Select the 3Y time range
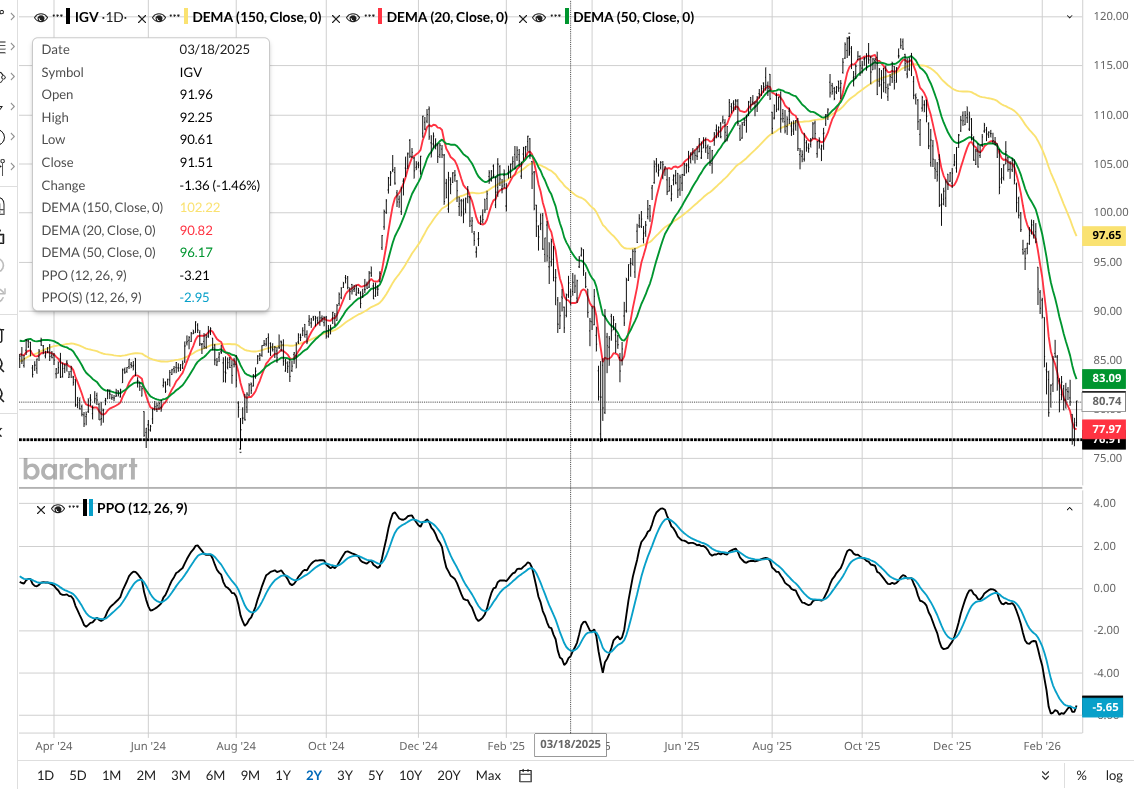 [345, 776]
